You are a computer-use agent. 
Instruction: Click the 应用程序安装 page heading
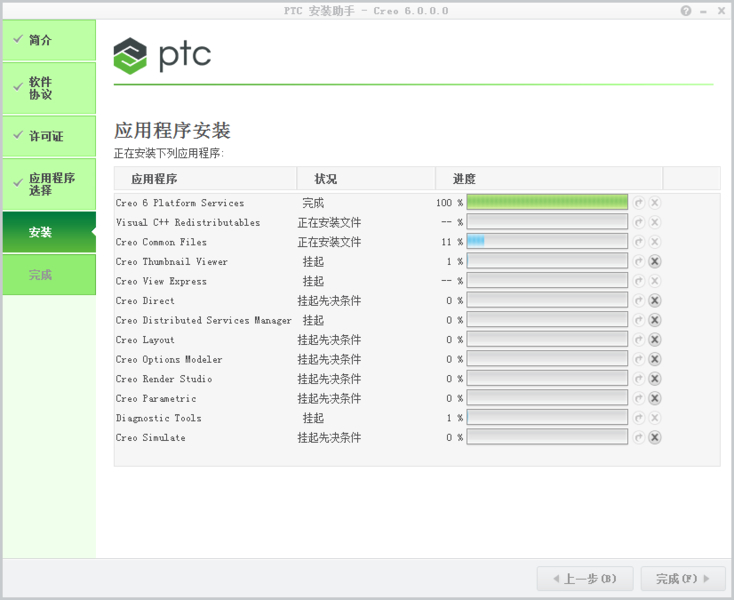pyautogui.click(x=172, y=131)
